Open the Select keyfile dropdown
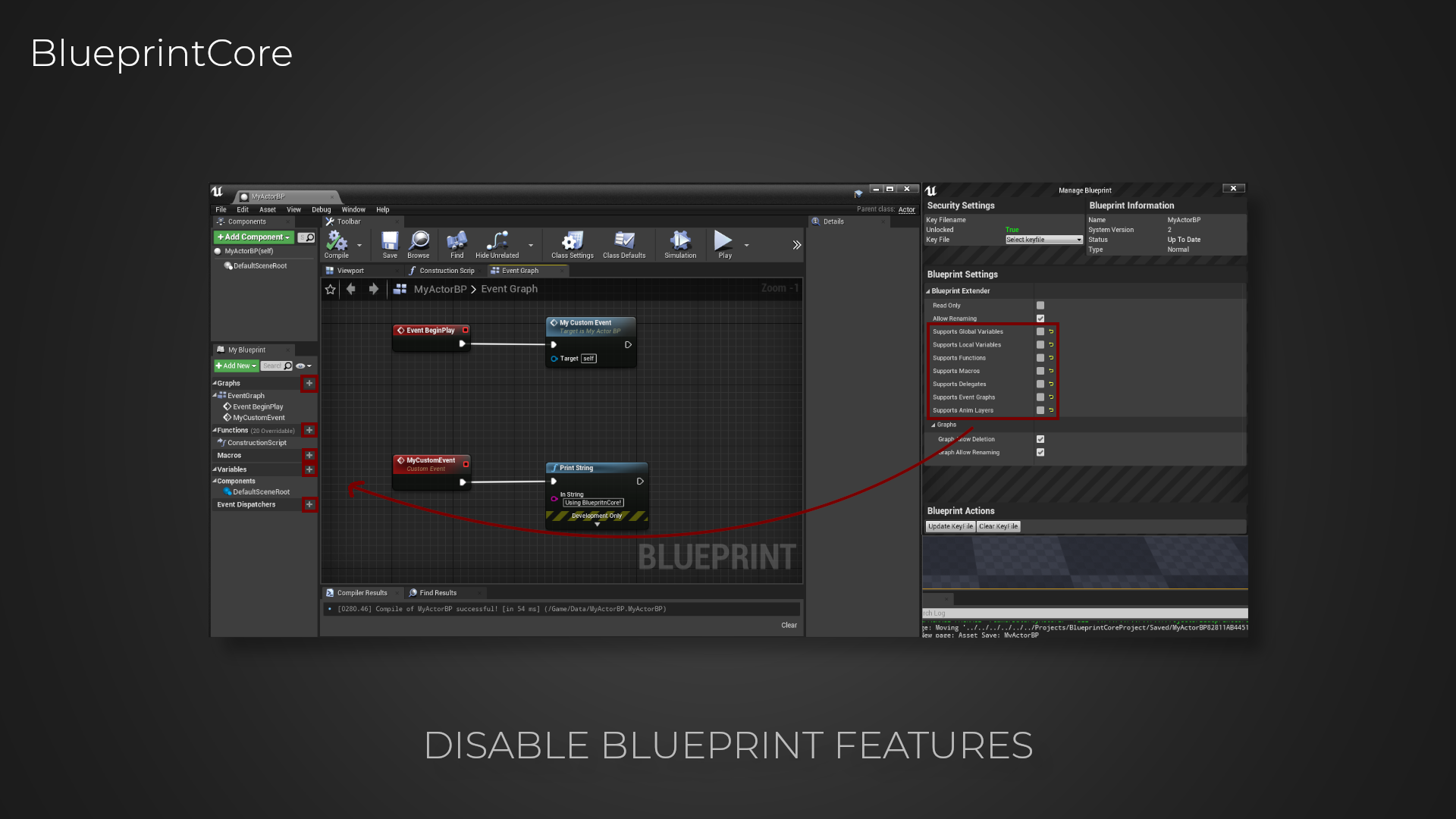 [1043, 239]
